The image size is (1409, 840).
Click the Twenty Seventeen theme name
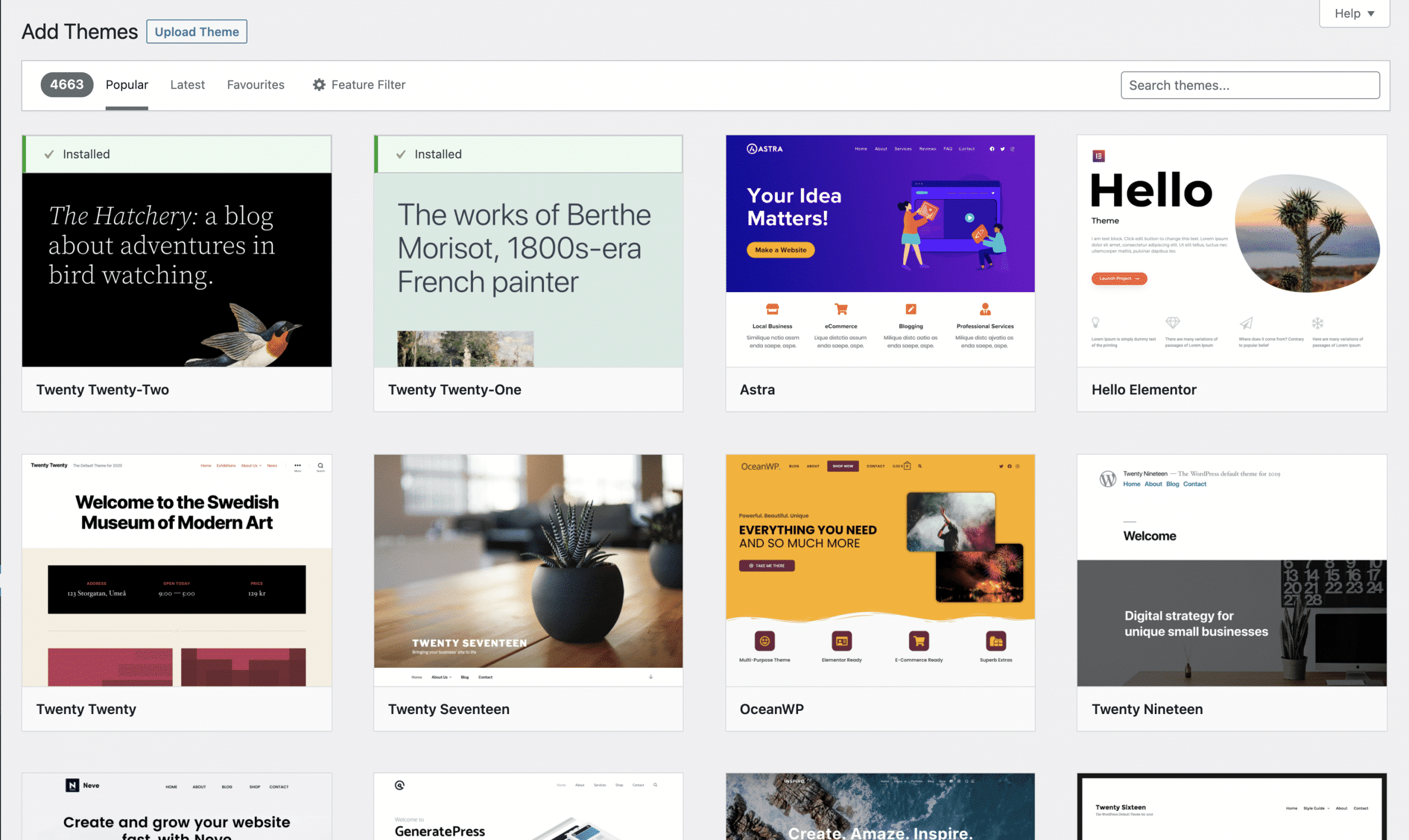(x=449, y=709)
